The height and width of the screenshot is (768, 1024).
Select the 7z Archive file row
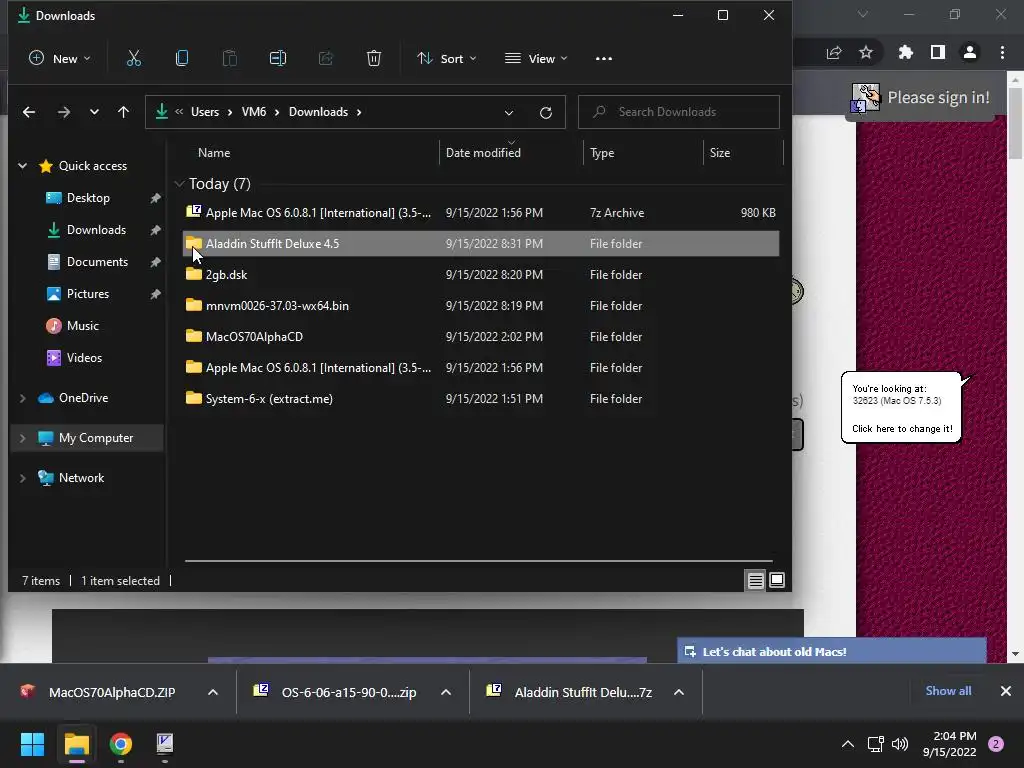coord(481,213)
